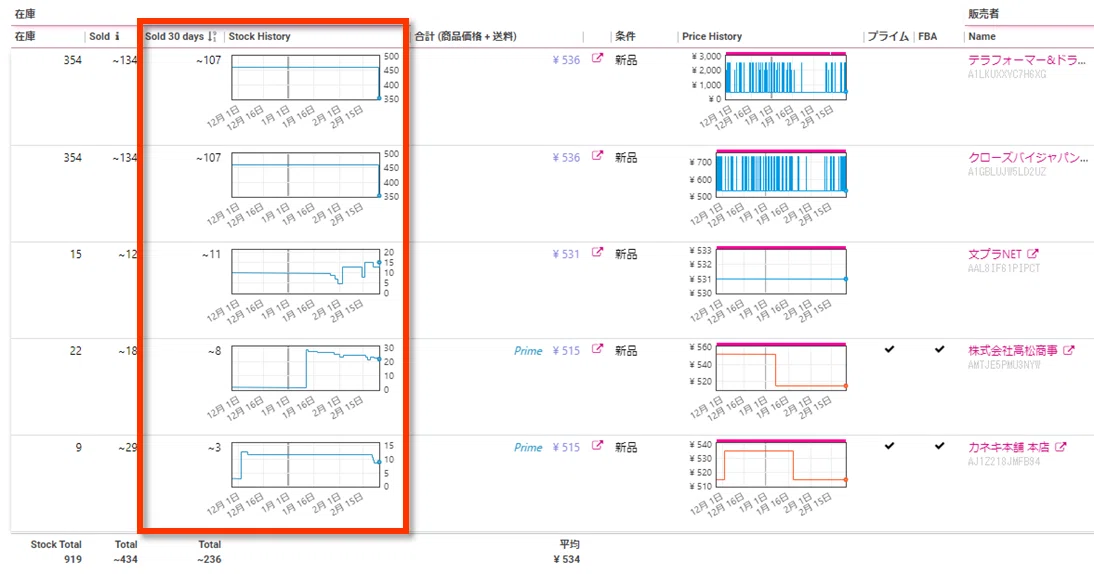The height and width of the screenshot is (574, 1094).
Task: Select seller ID AAL8IF61PIPCT
Action: coord(1004,268)
